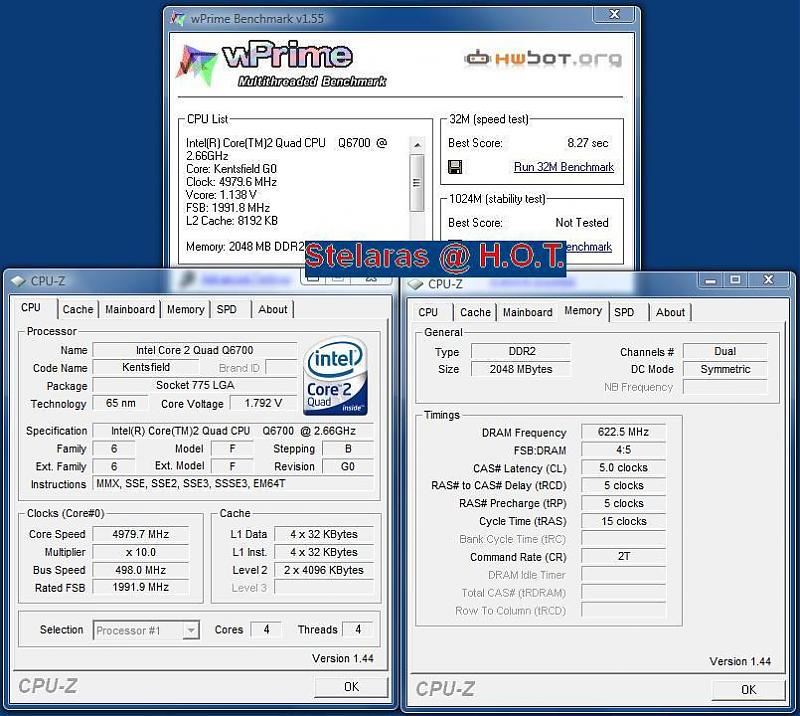The width and height of the screenshot is (800, 716).
Task: Open the Cache tab in the memory window
Action: coord(476,312)
